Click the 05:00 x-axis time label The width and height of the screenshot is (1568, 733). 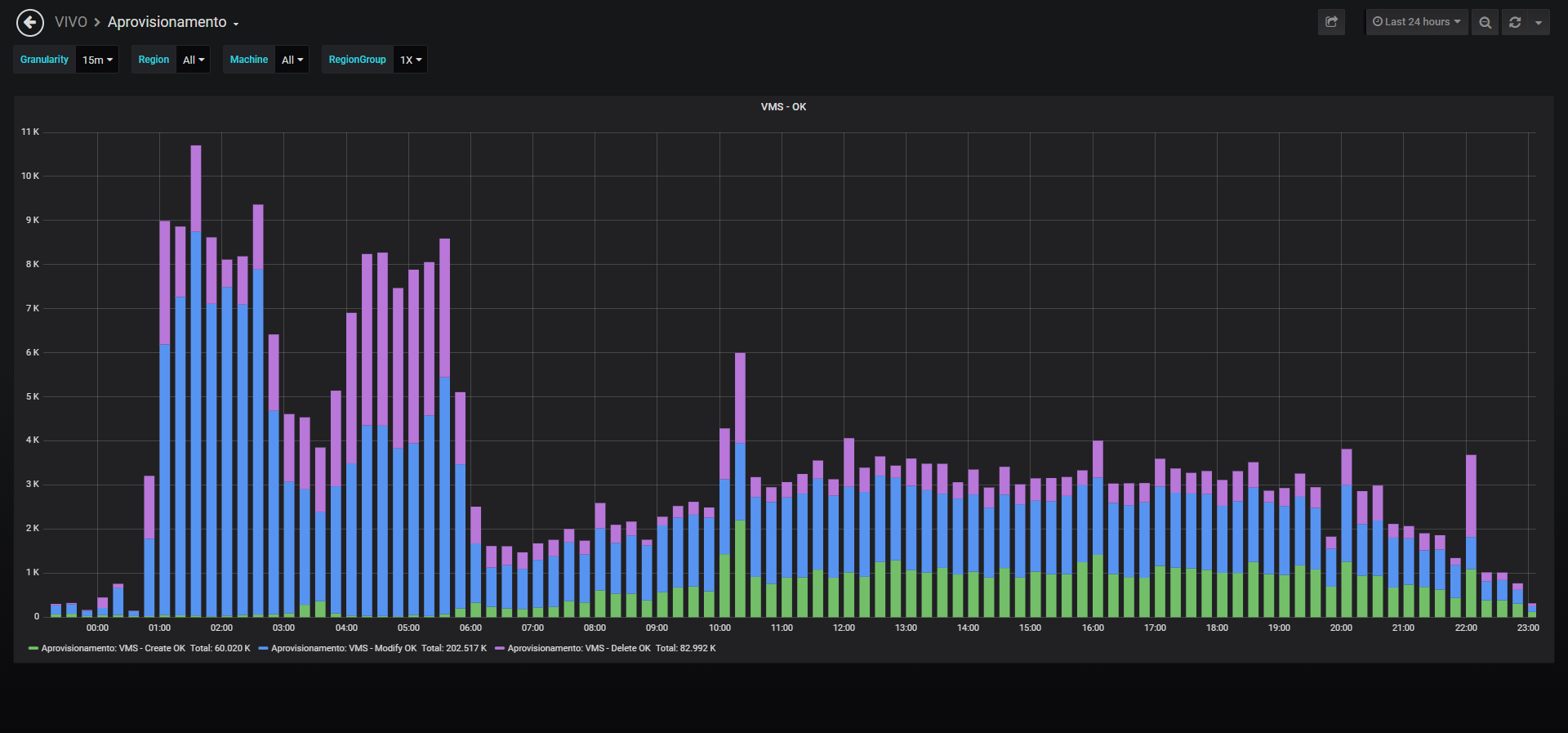pyautogui.click(x=408, y=628)
